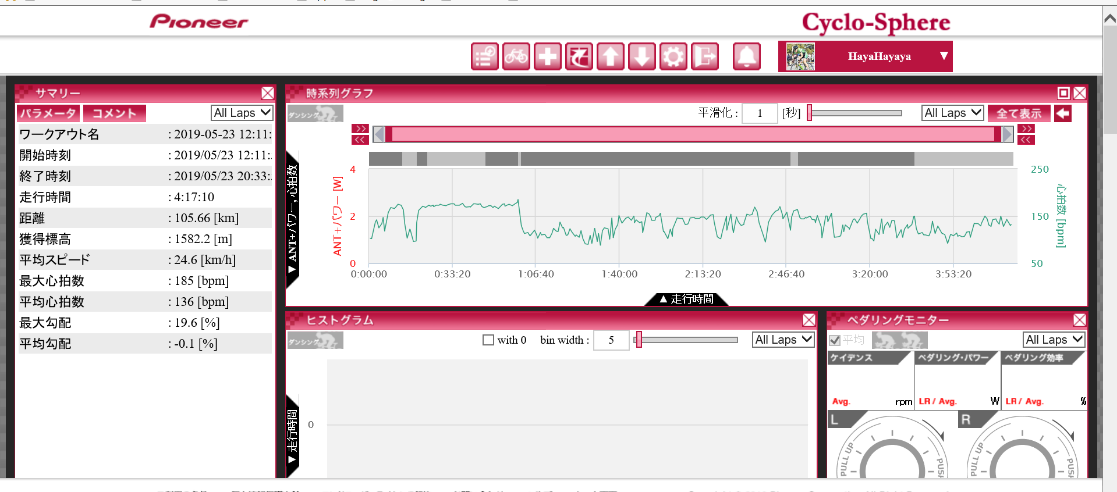Click the bicycle icon in the toolbar
This screenshot has height=492, width=1117.
[516, 57]
